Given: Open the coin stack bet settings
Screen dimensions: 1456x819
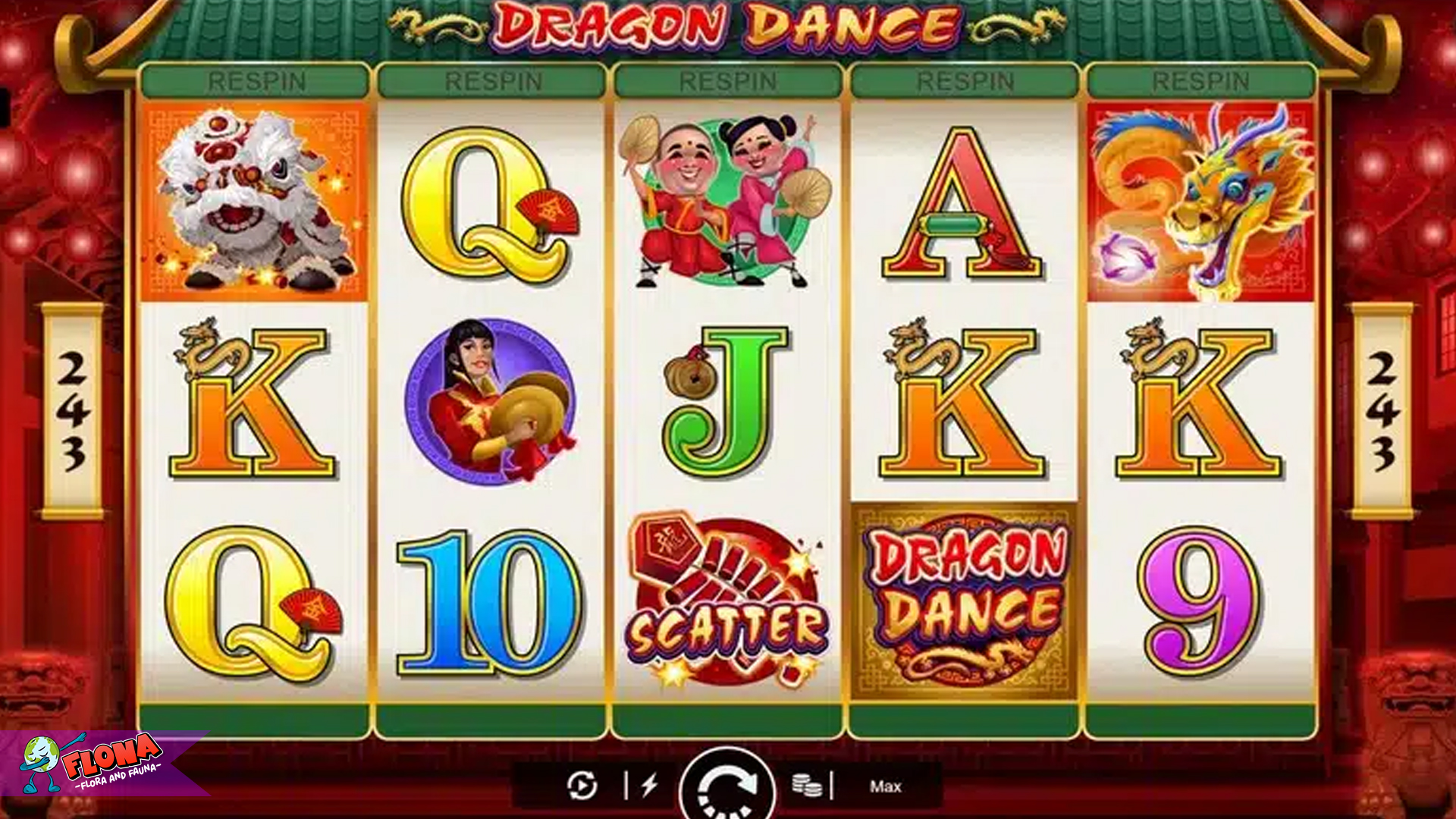Looking at the screenshot, I should [807, 786].
